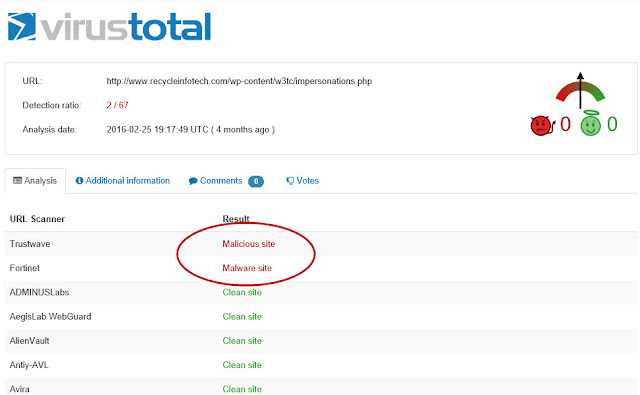Click the Additional information info icon

tap(79, 180)
